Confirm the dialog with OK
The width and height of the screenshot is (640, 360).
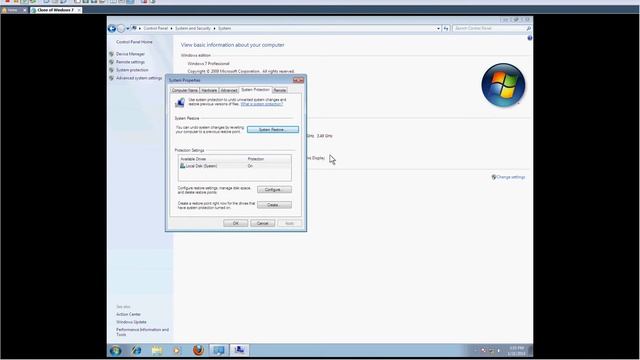tap(236, 223)
